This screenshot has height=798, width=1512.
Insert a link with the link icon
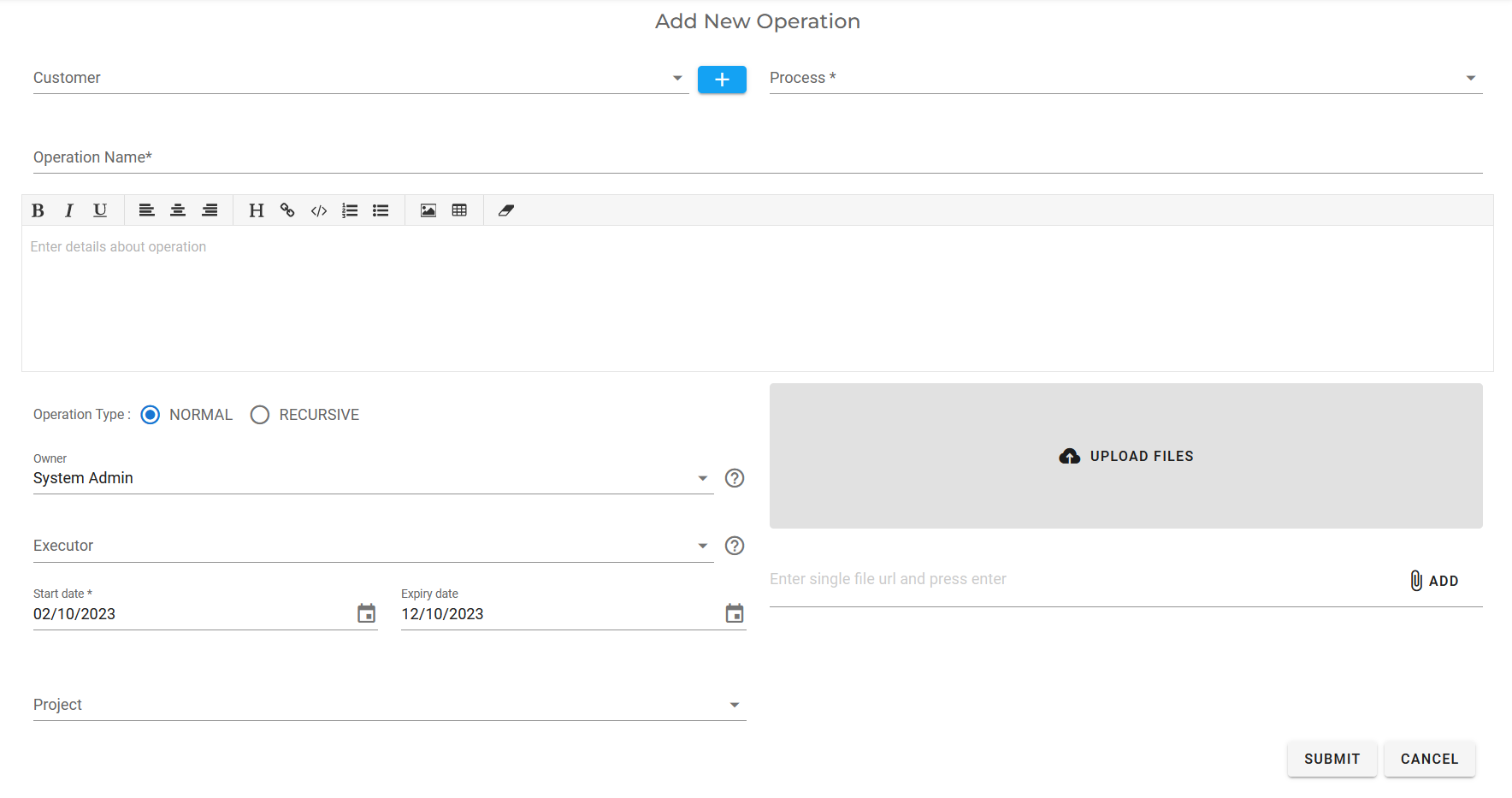pos(287,210)
